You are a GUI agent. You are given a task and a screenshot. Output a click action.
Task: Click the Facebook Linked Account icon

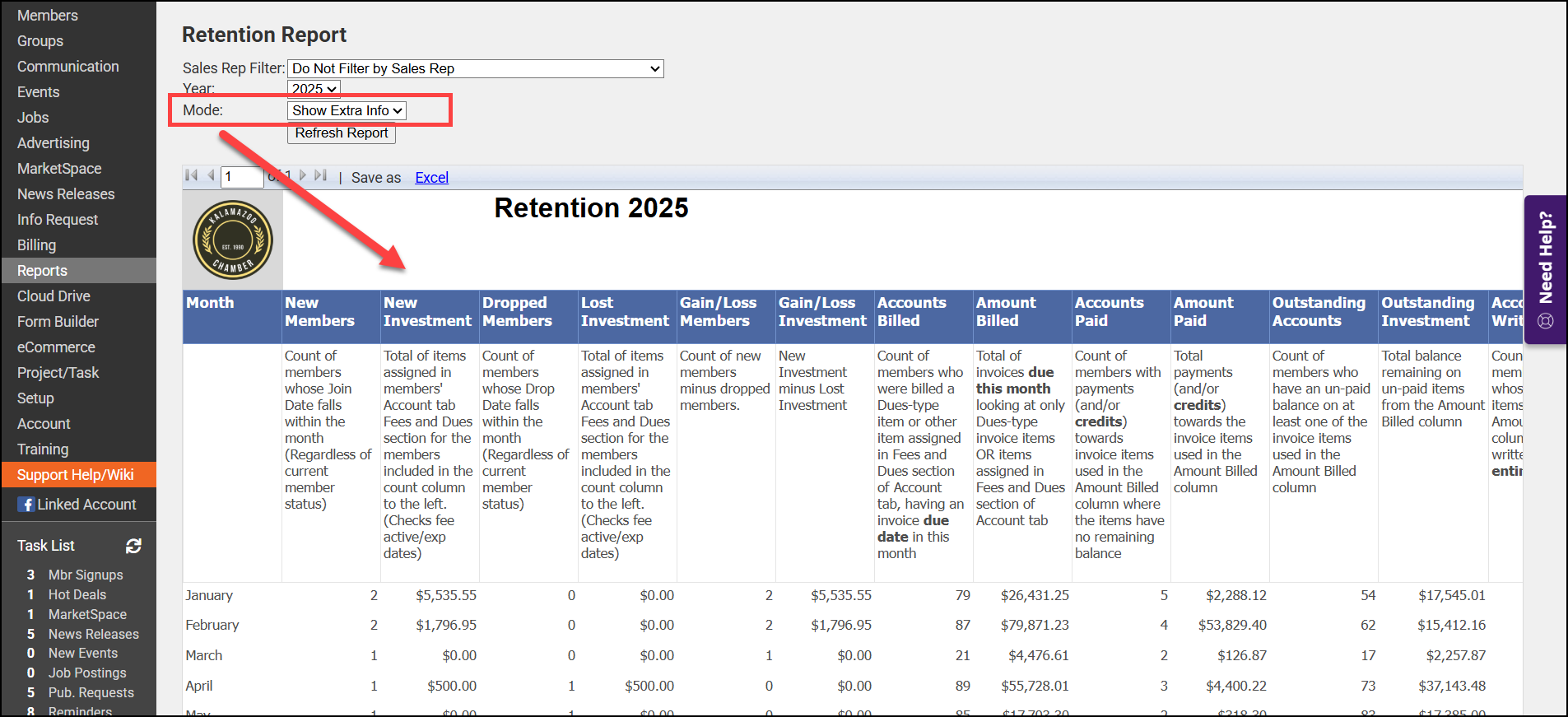pyautogui.click(x=26, y=505)
